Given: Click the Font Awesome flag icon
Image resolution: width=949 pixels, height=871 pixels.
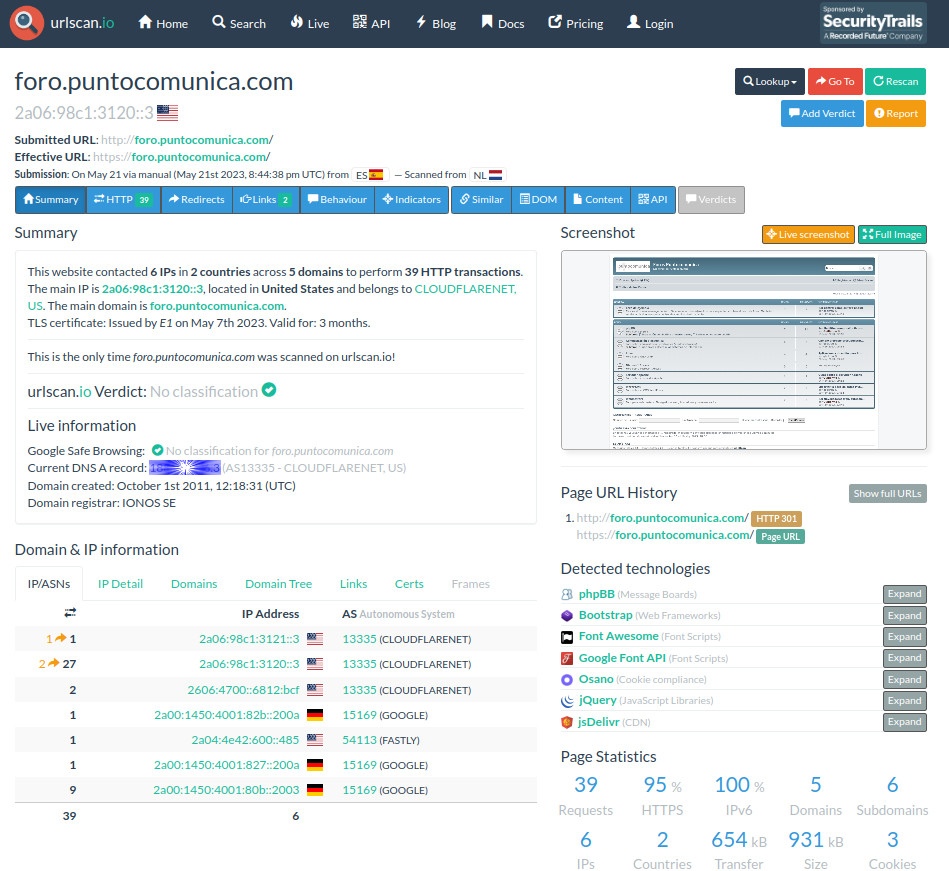Looking at the screenshot, I should click(x=567, y=637).
